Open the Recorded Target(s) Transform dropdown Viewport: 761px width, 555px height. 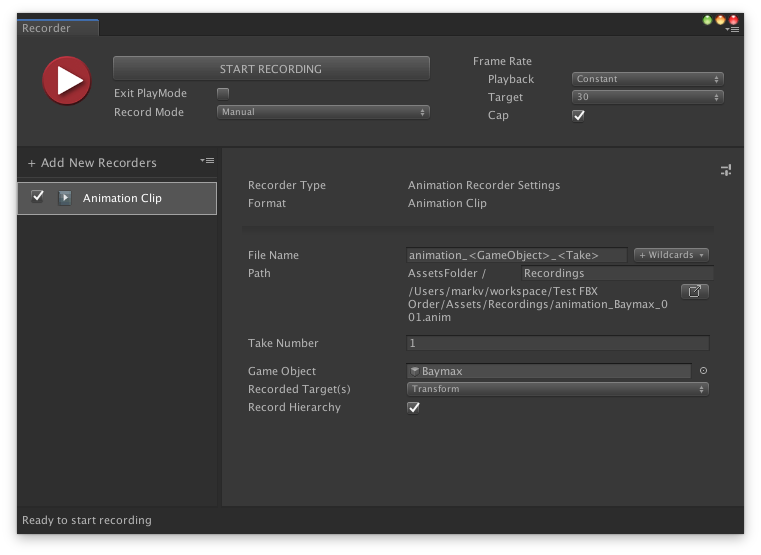[x=557, y=389]
